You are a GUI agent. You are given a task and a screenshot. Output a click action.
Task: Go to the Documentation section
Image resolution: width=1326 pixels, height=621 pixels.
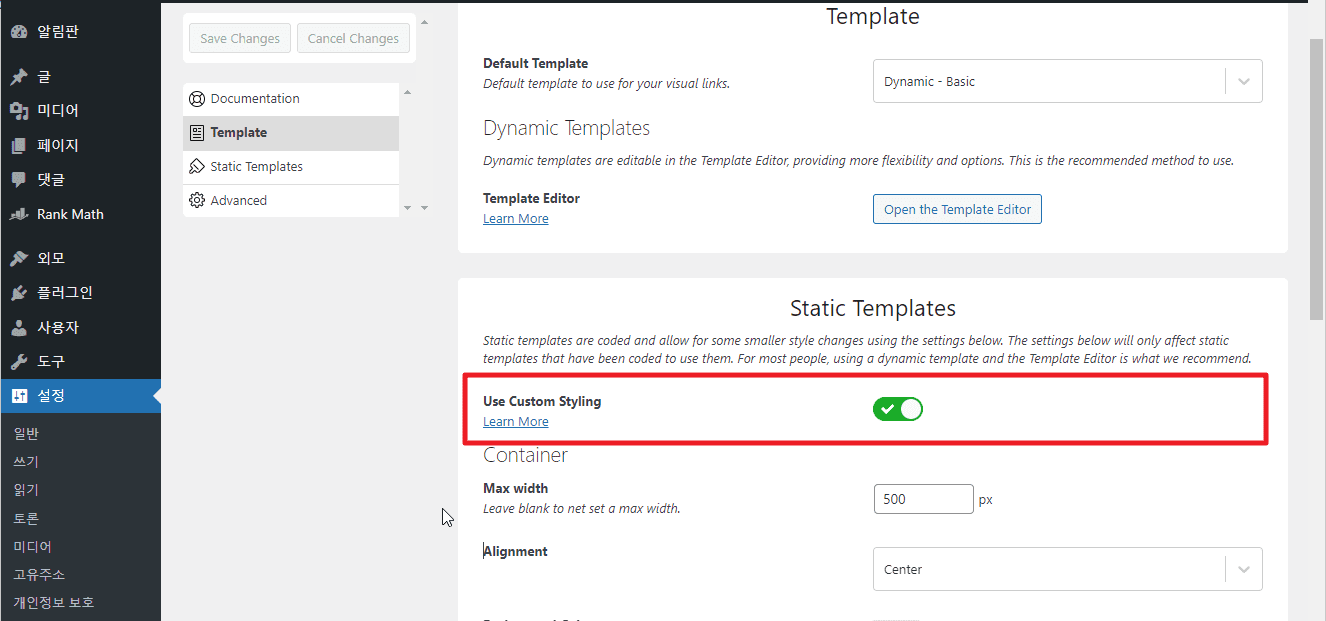click(x=254, y=99)
